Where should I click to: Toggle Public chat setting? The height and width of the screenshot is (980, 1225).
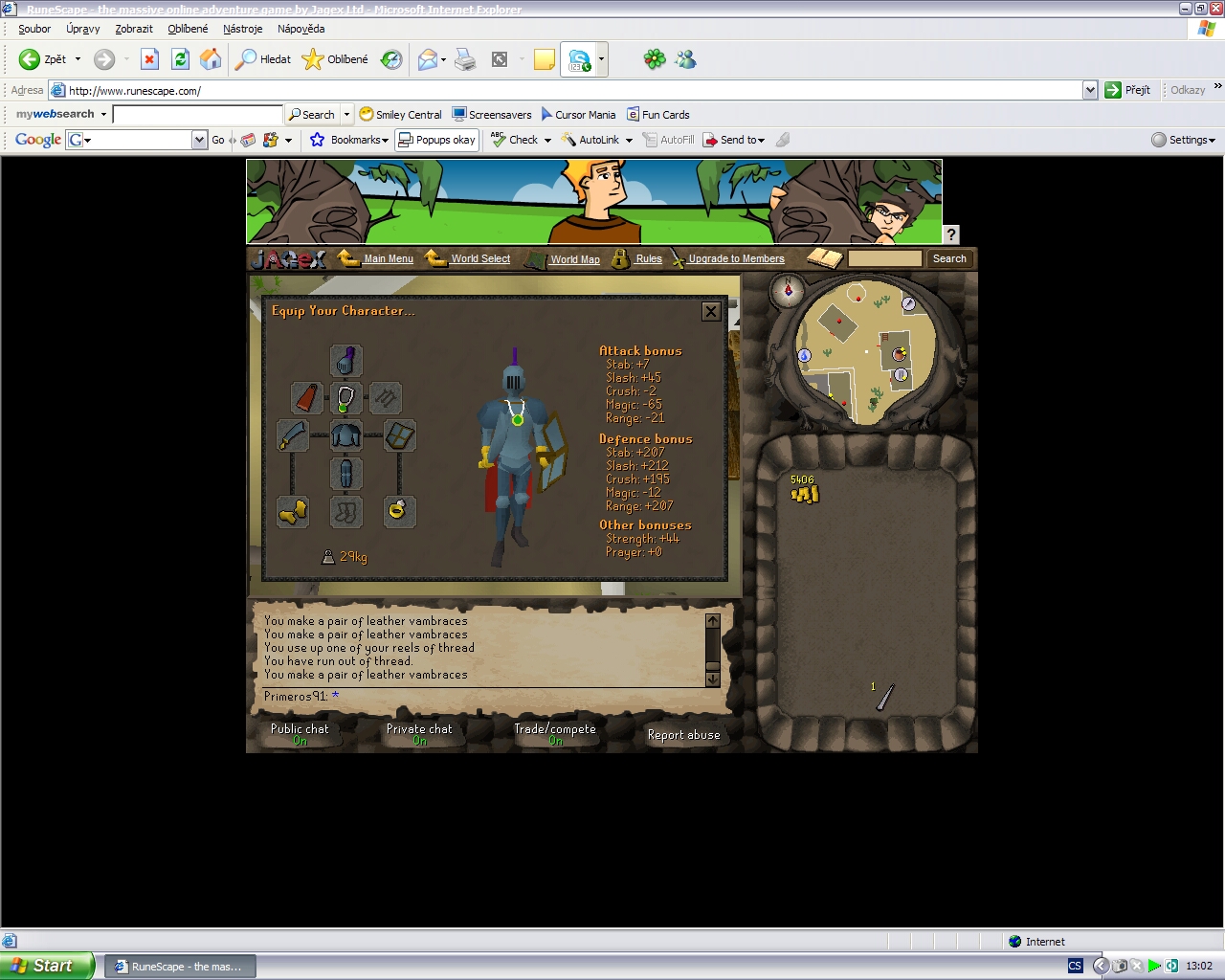(300, 734)
